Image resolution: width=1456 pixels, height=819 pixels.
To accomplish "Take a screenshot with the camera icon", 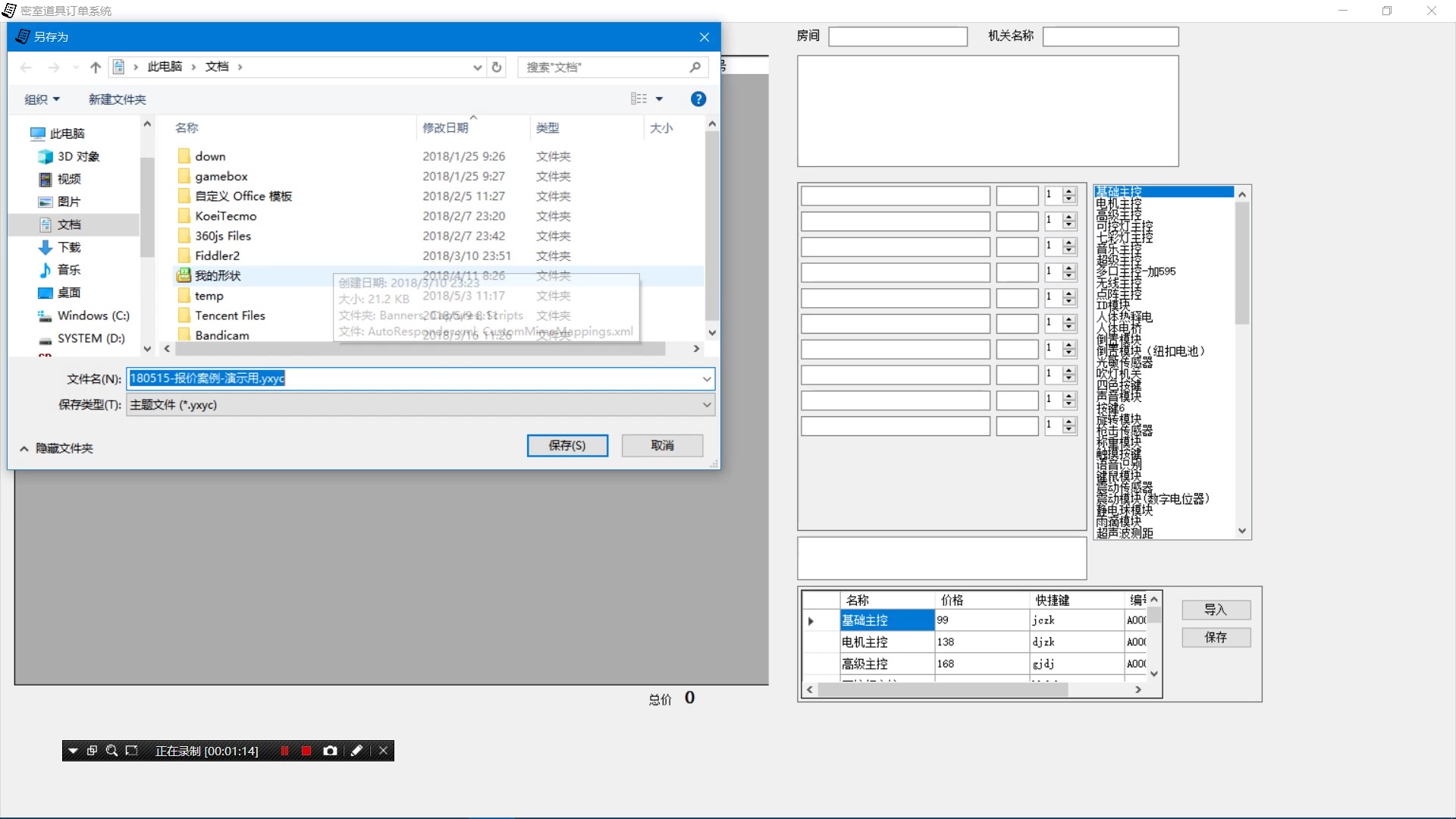I will point(330,751).
